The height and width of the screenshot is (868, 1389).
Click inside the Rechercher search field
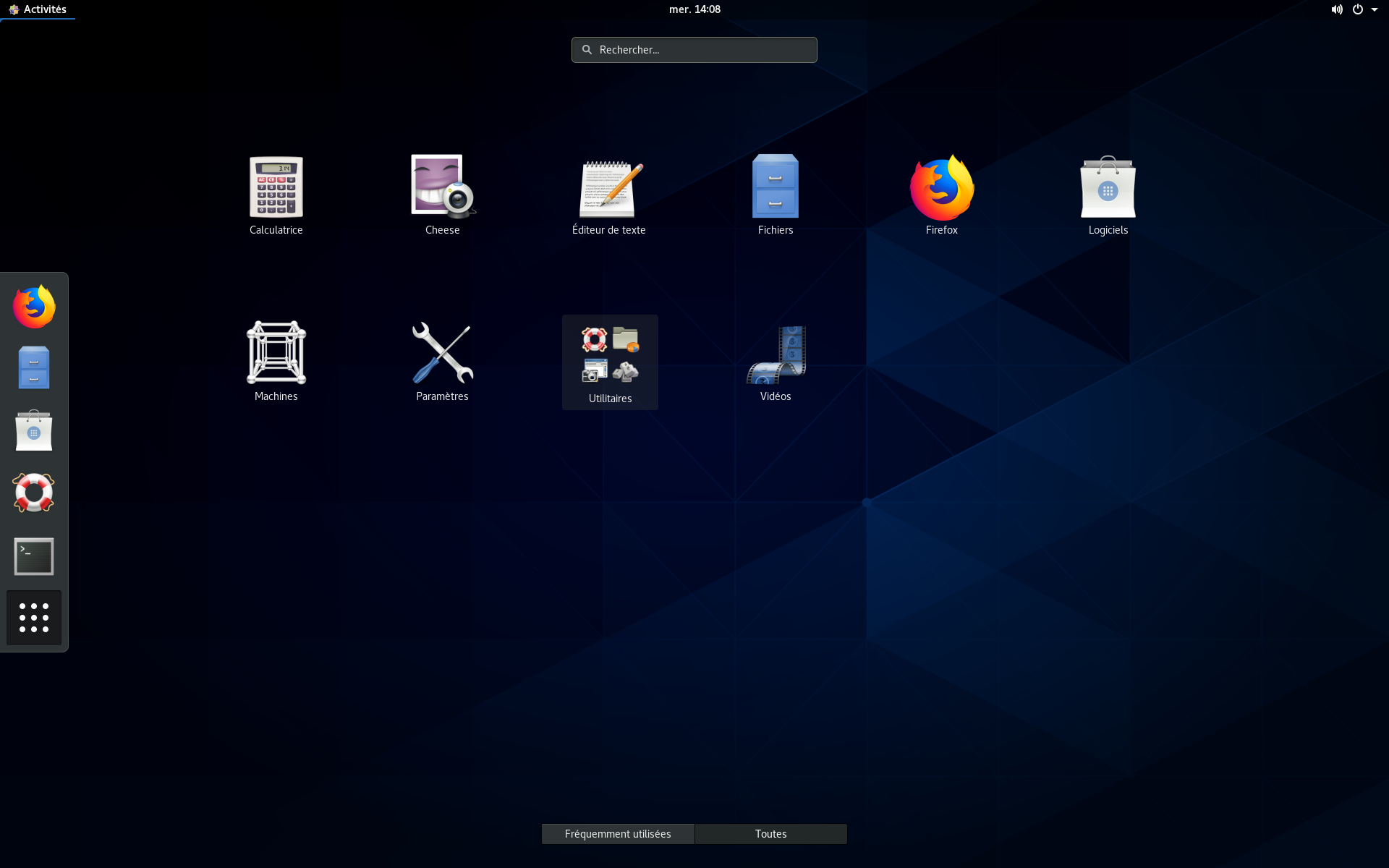point(694,49)
